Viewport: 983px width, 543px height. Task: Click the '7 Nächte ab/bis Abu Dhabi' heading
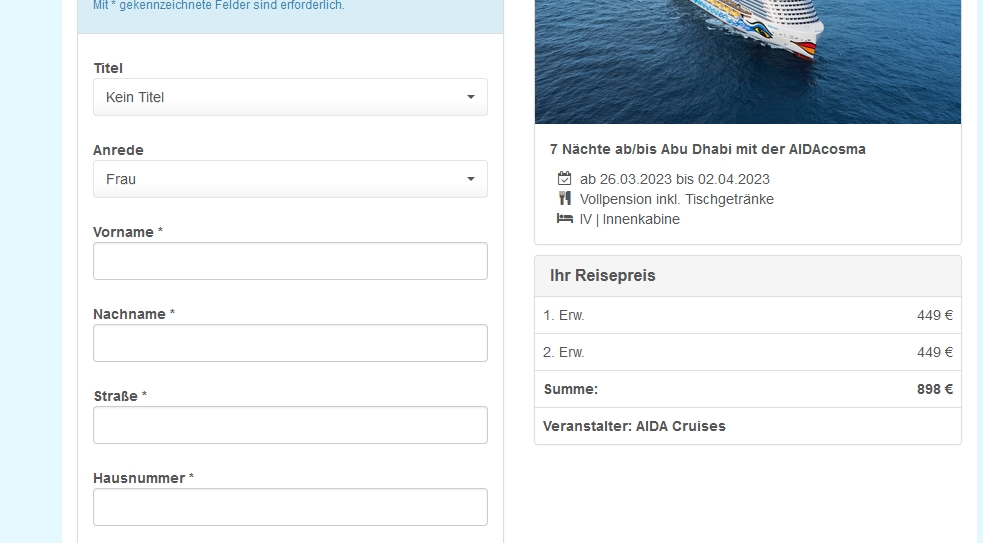707,149
